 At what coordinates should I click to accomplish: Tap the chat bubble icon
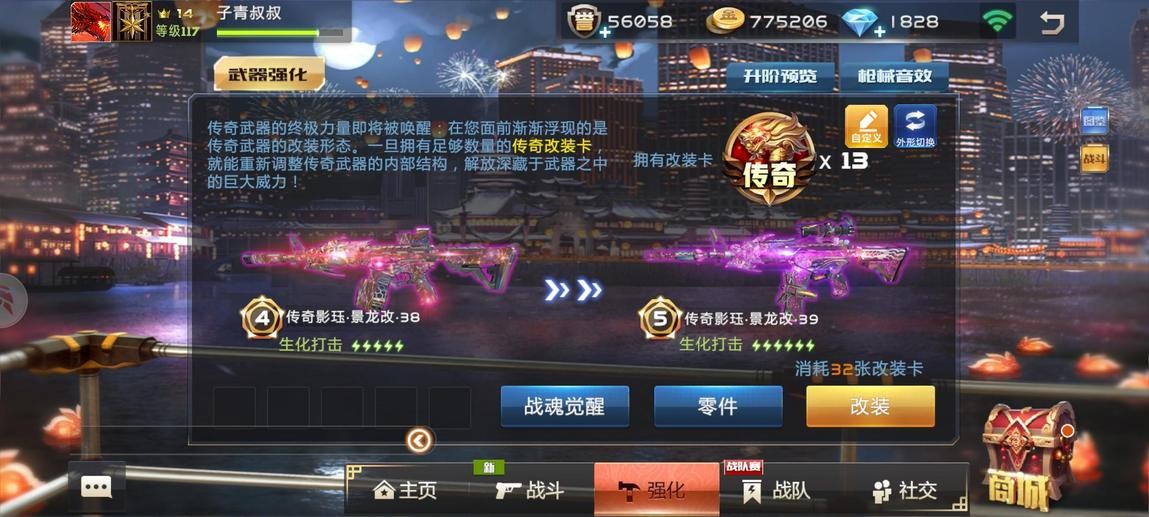coord(96,486)
